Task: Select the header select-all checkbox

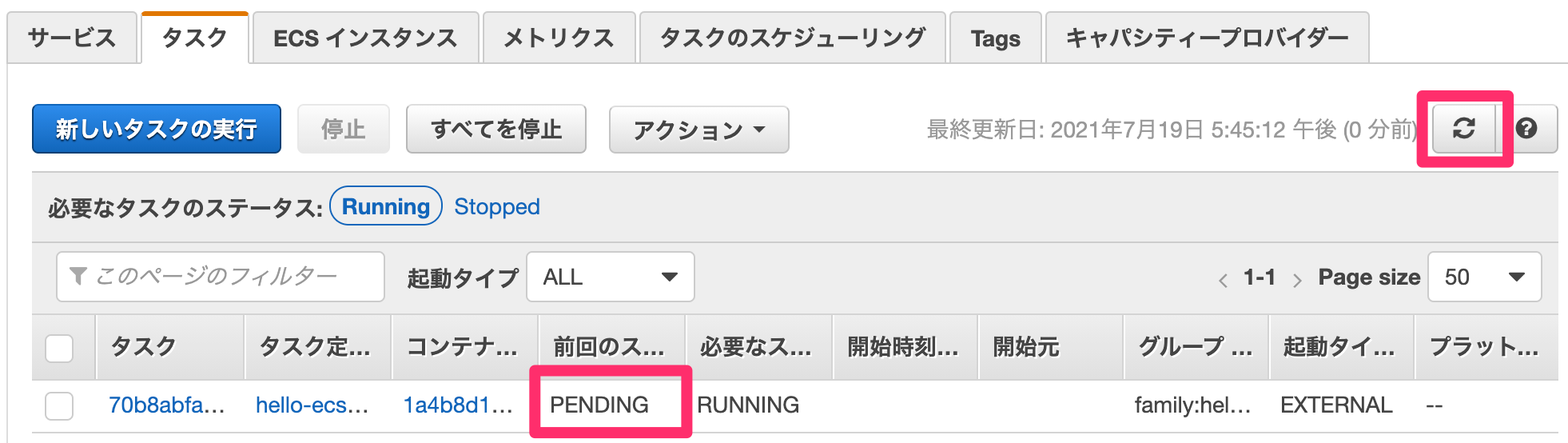Action: click(59, 349)
